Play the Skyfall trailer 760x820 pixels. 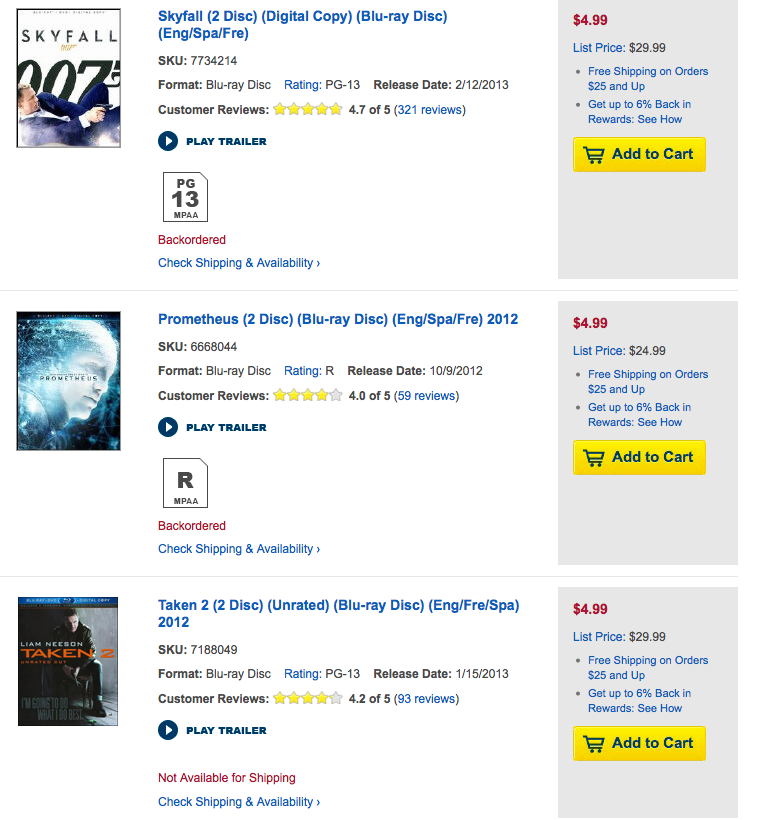[212, 141]
